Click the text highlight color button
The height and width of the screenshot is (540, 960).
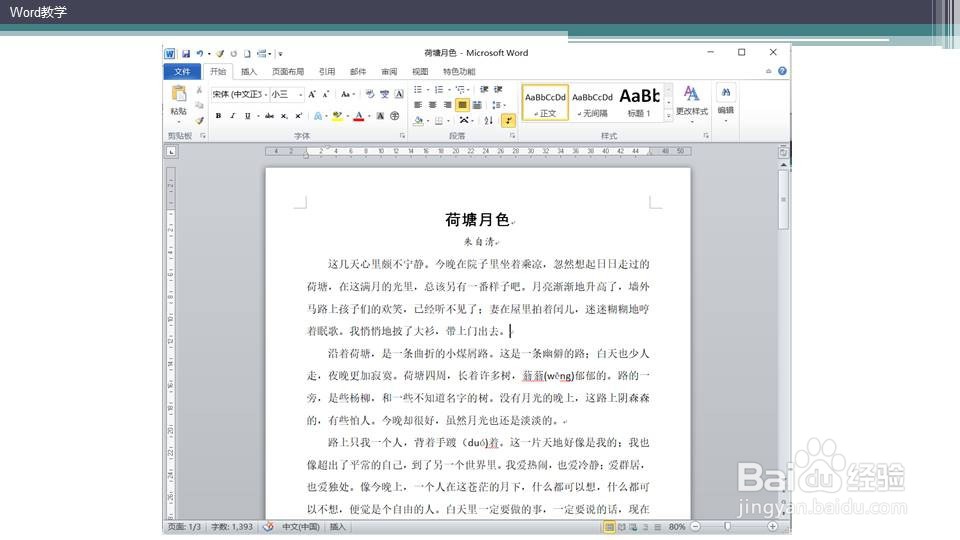(x=337, y=116)
